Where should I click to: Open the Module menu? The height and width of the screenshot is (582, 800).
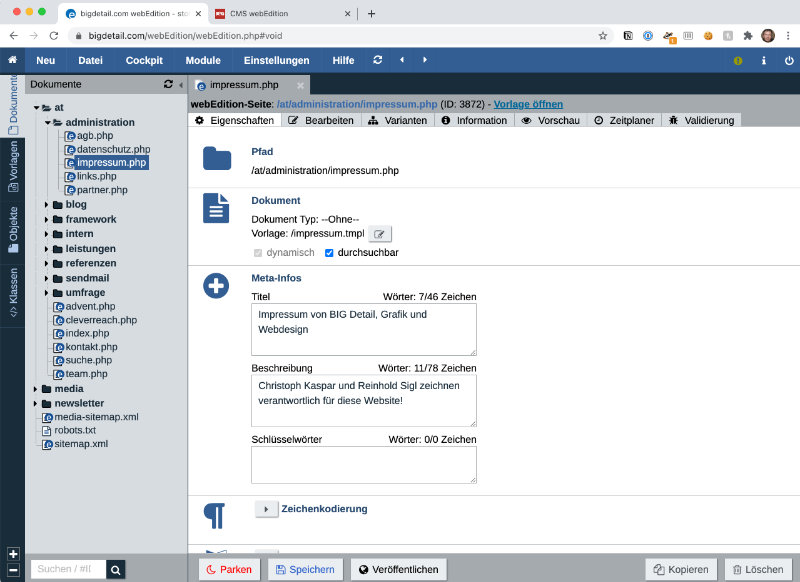tap(203, 60)
